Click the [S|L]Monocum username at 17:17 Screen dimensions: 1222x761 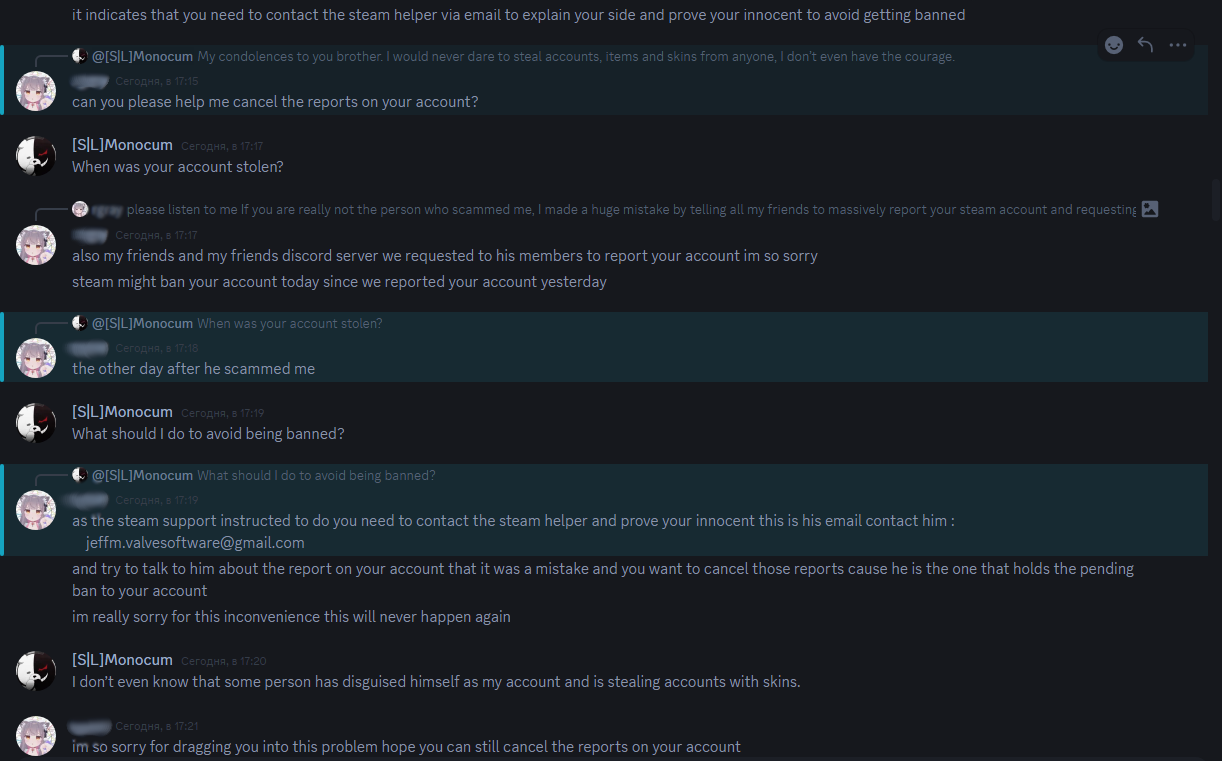pyautogui.click(x=122, y=145)
